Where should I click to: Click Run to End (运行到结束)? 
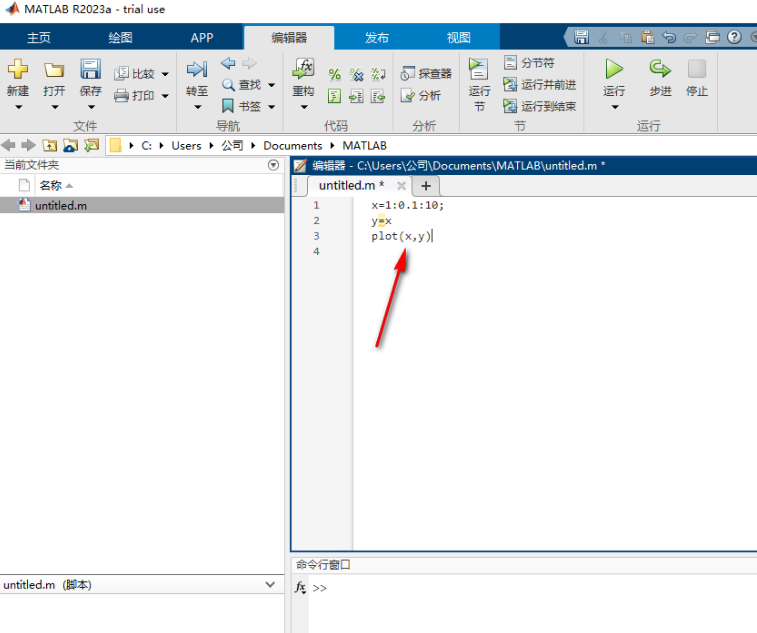(x=540, y=106)
